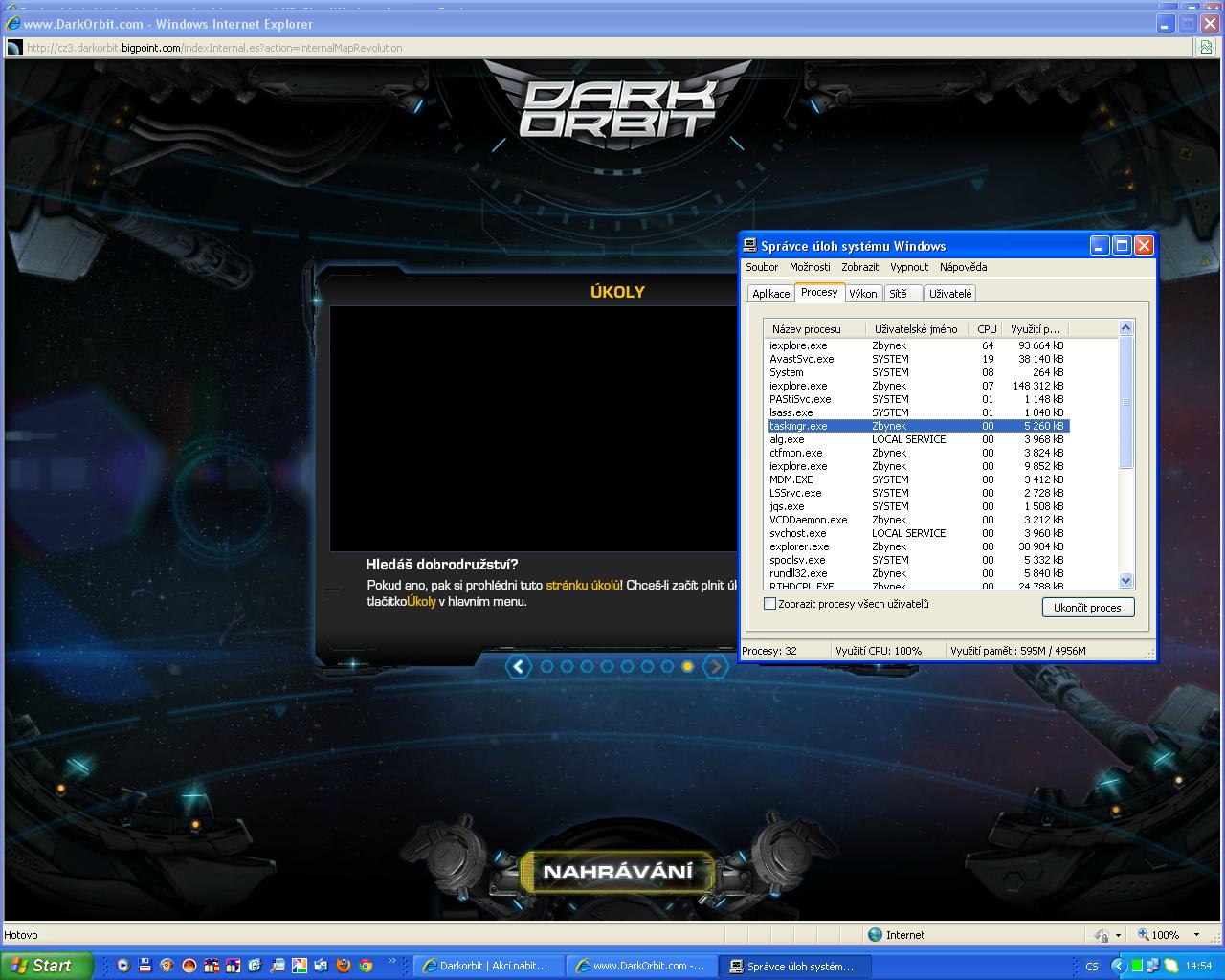Switch to the Uživatelé tab
This screenshot has width=1225, height=980.
coord(950,294)
